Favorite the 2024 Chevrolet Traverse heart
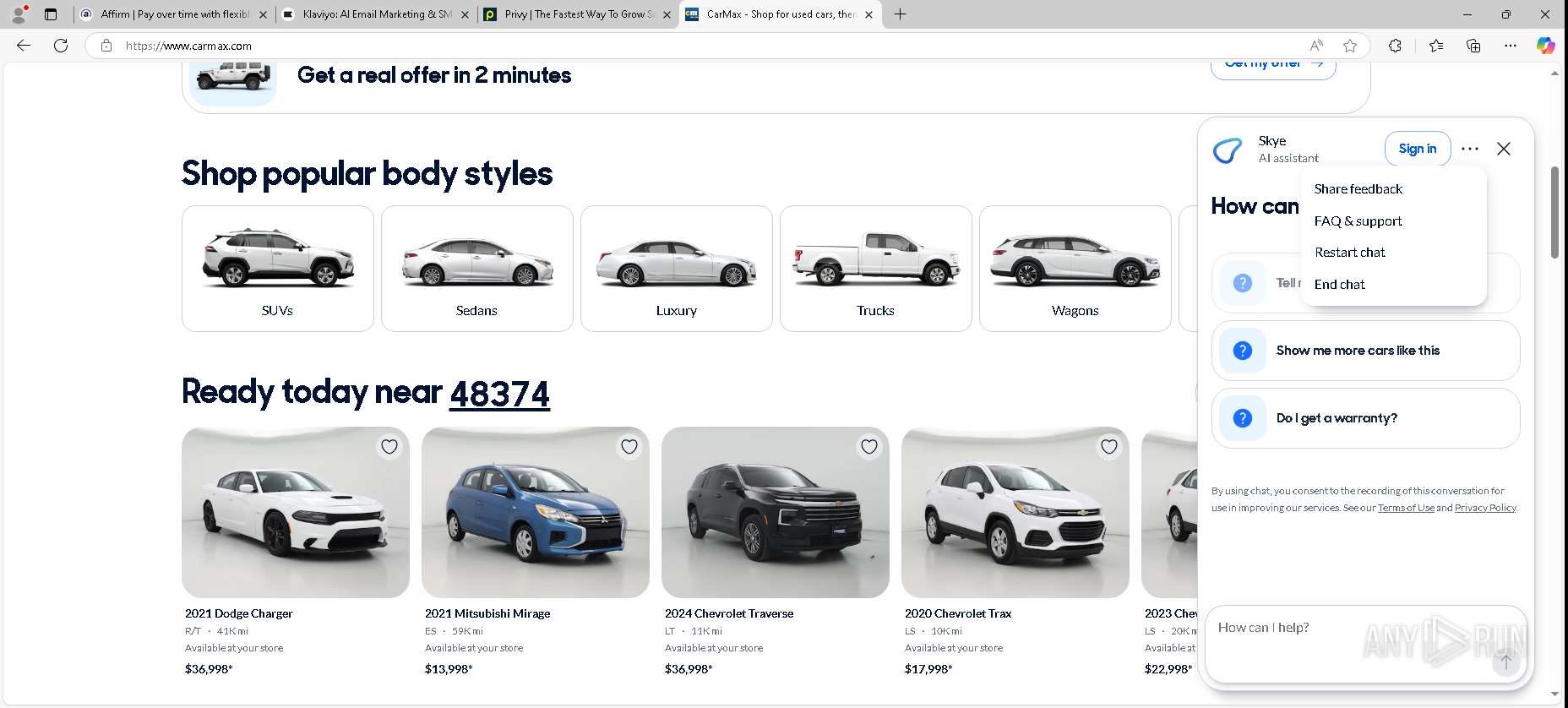The height and width of the screenshot is (708, 1568). (869, 447)
